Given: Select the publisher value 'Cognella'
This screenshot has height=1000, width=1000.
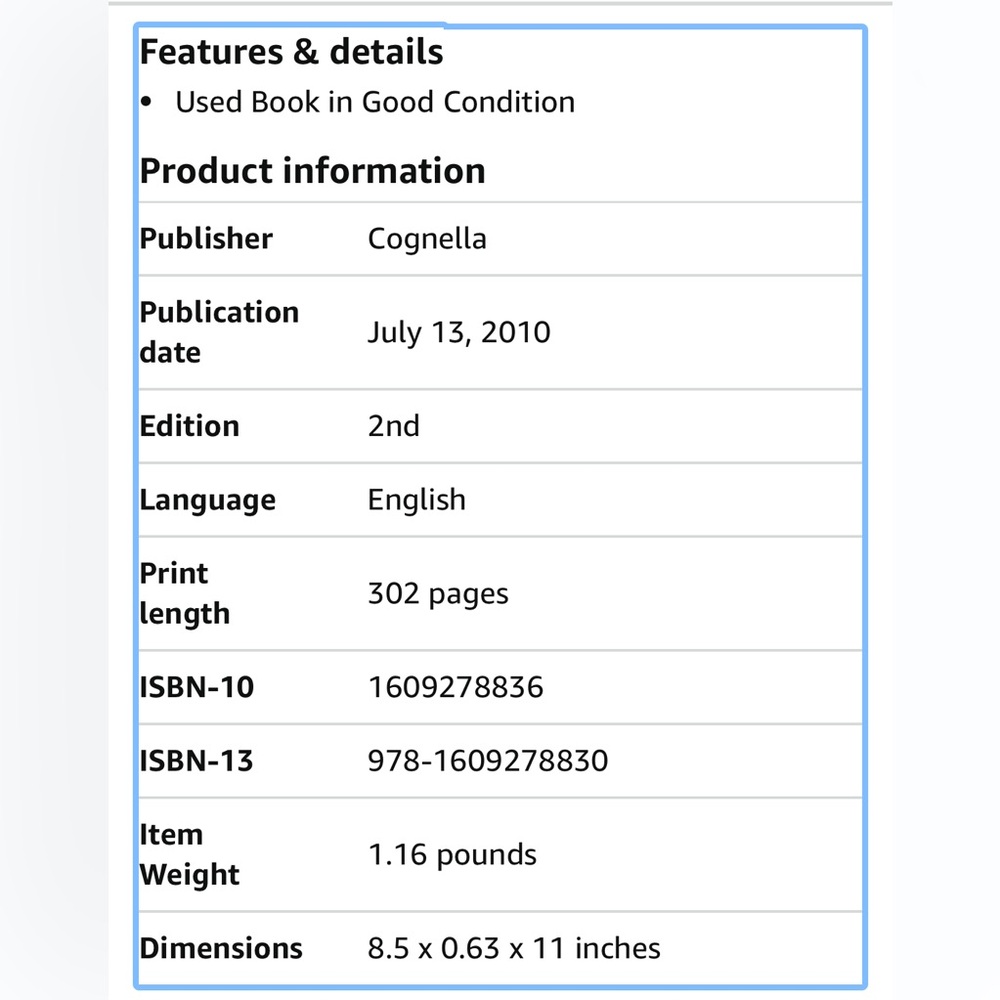Looking at the screenshot, I should [x=427, y=239].
